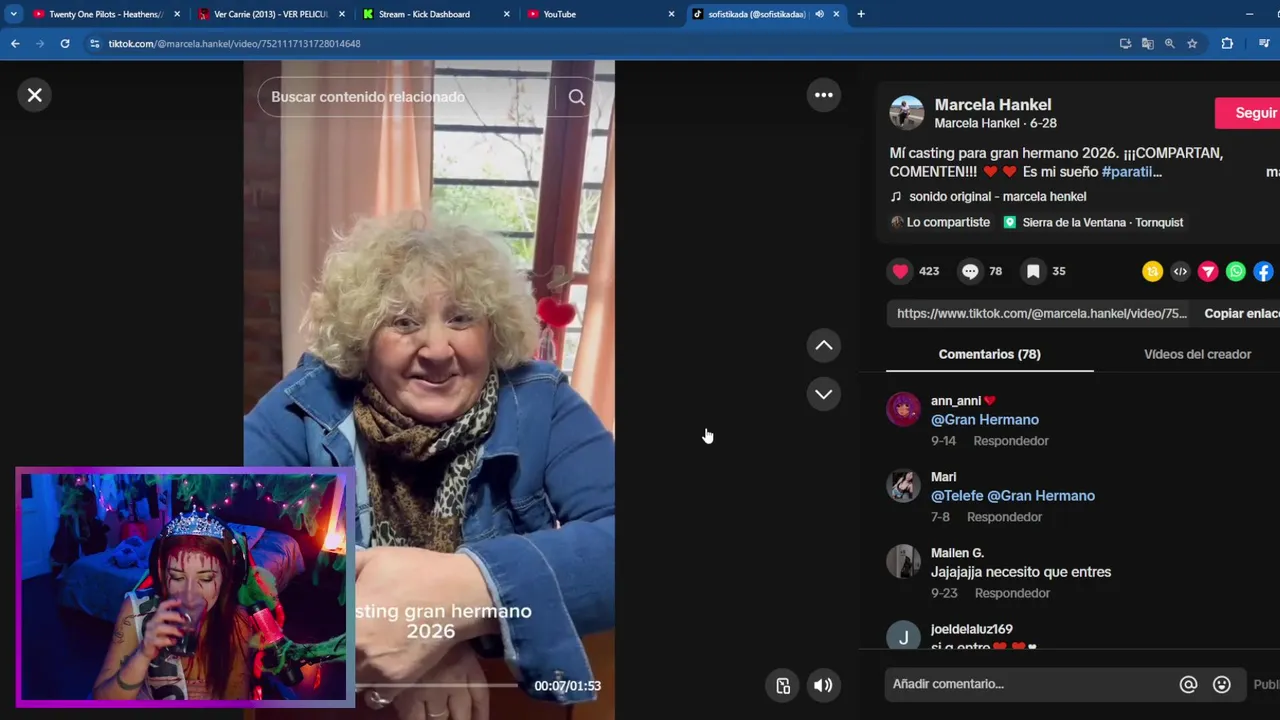Click the Lo compartiste repost label
The image size is (1280, 720).
(940, 222)
